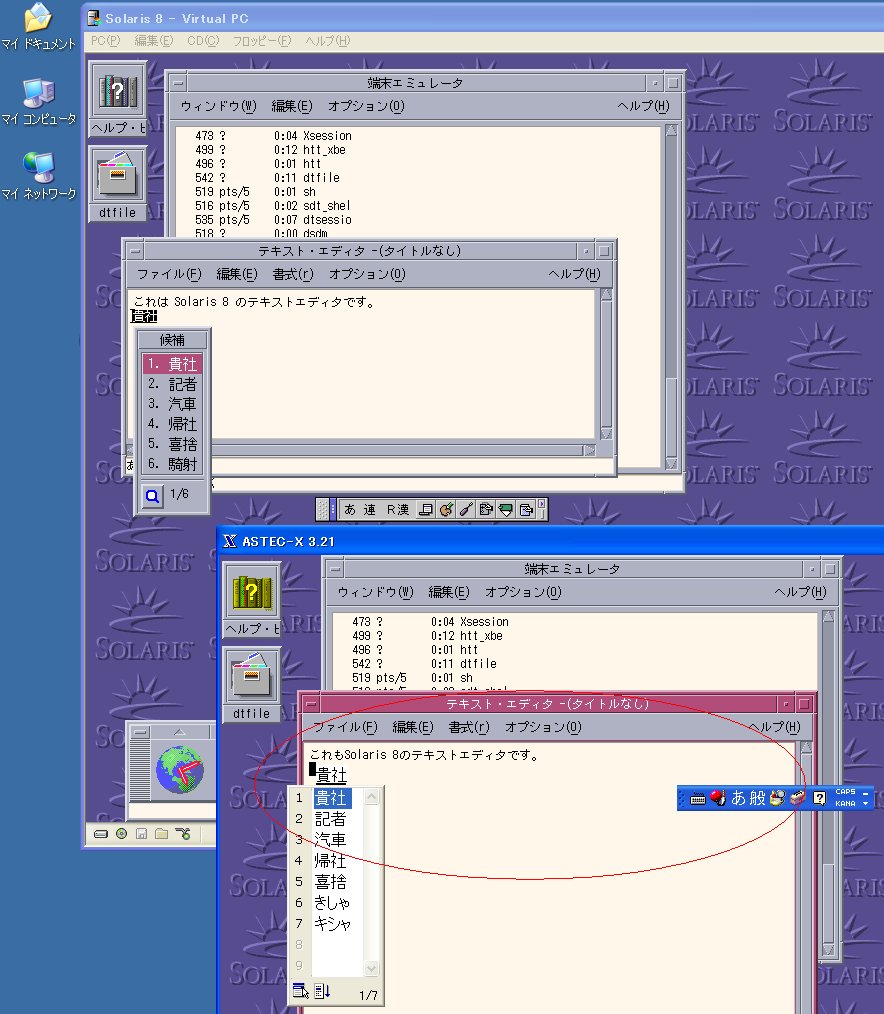Click the magnifier search icon in 候補 window
884x1014 pixels.
pos(153,496)
